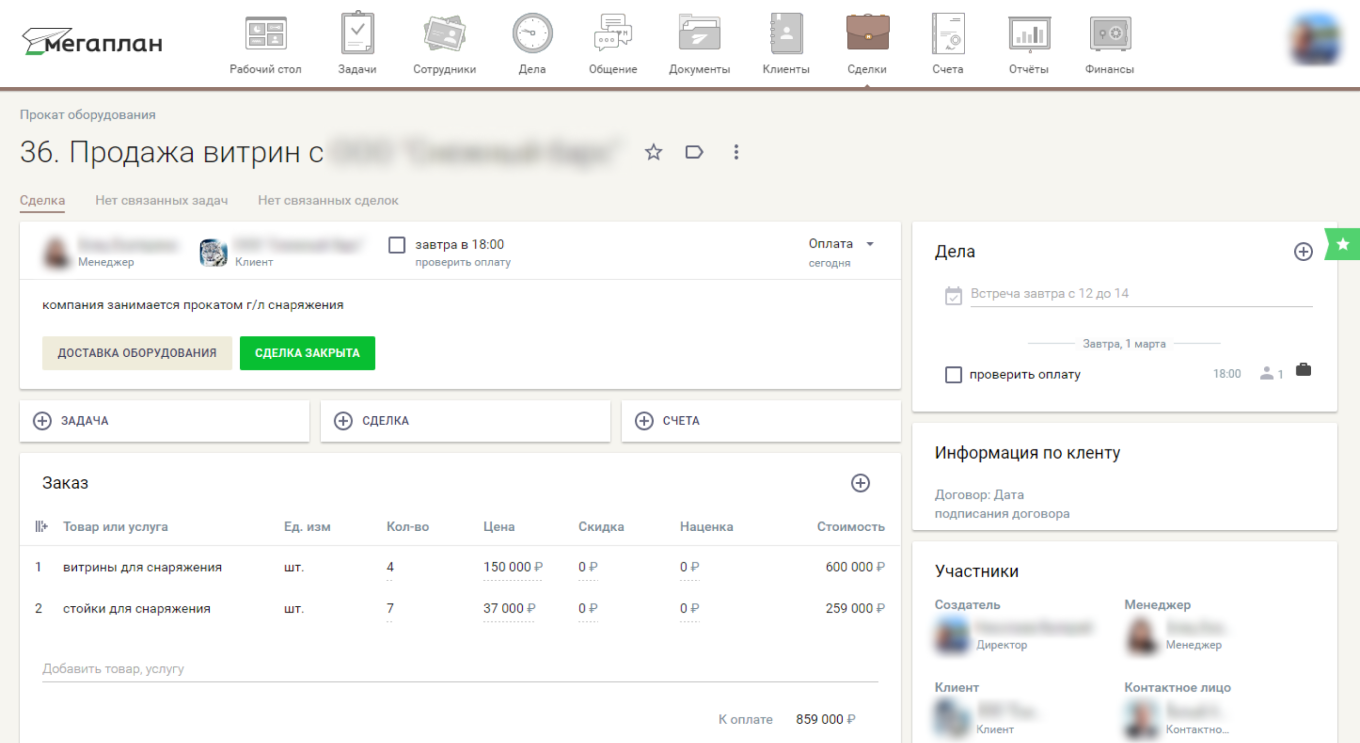The image size is (1360, 743).
Task: Check the 'завтра в 18:00' payment checkbox
Action: click(x=397, y=245)
